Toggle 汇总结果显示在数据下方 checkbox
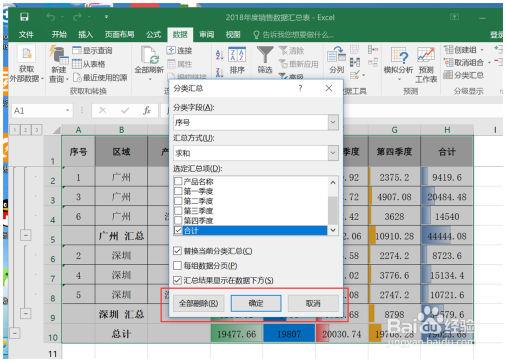Viewport: 506px width, 362px height. pyautogui.click(x=178, y=280)
